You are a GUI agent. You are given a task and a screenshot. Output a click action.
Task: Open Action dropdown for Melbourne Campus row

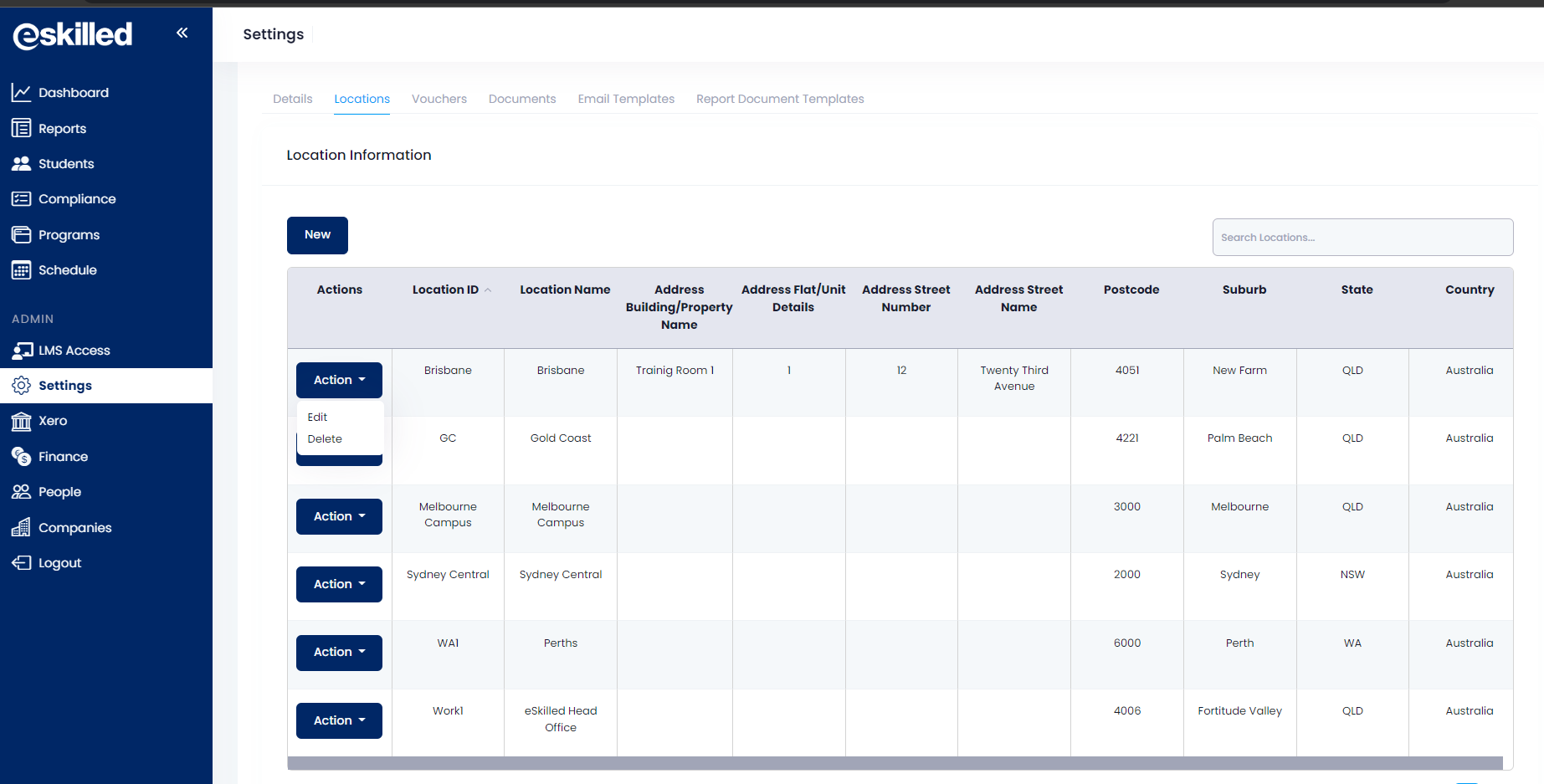339,516
